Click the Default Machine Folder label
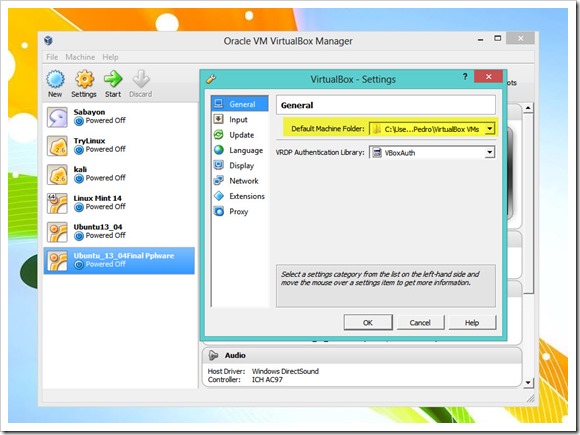Screen dimensions: 580x435 [328, 129]
